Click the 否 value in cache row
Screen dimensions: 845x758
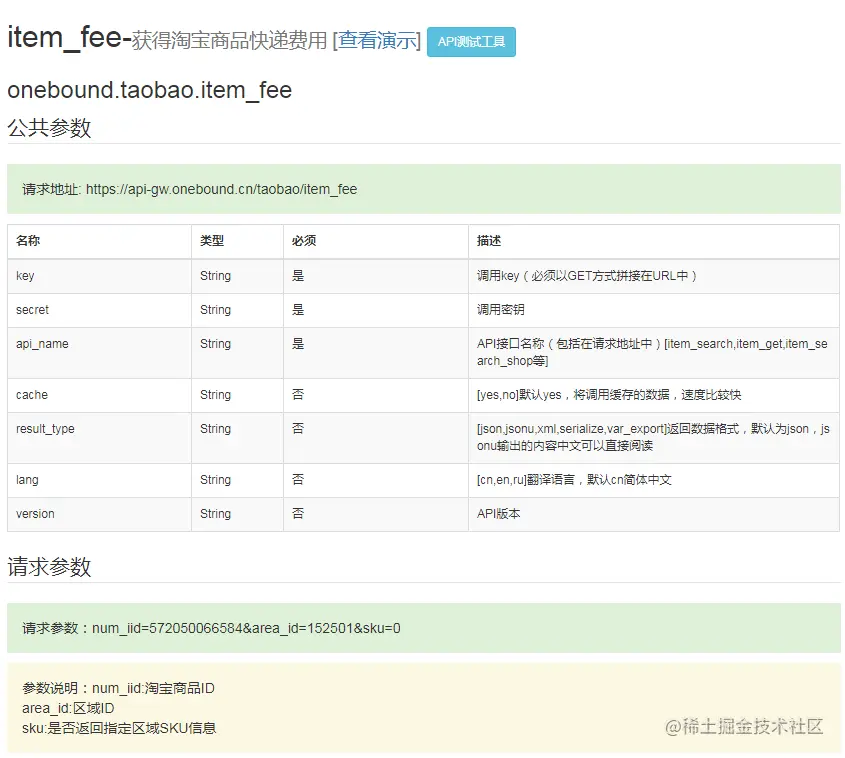click(x=298, y=395)
